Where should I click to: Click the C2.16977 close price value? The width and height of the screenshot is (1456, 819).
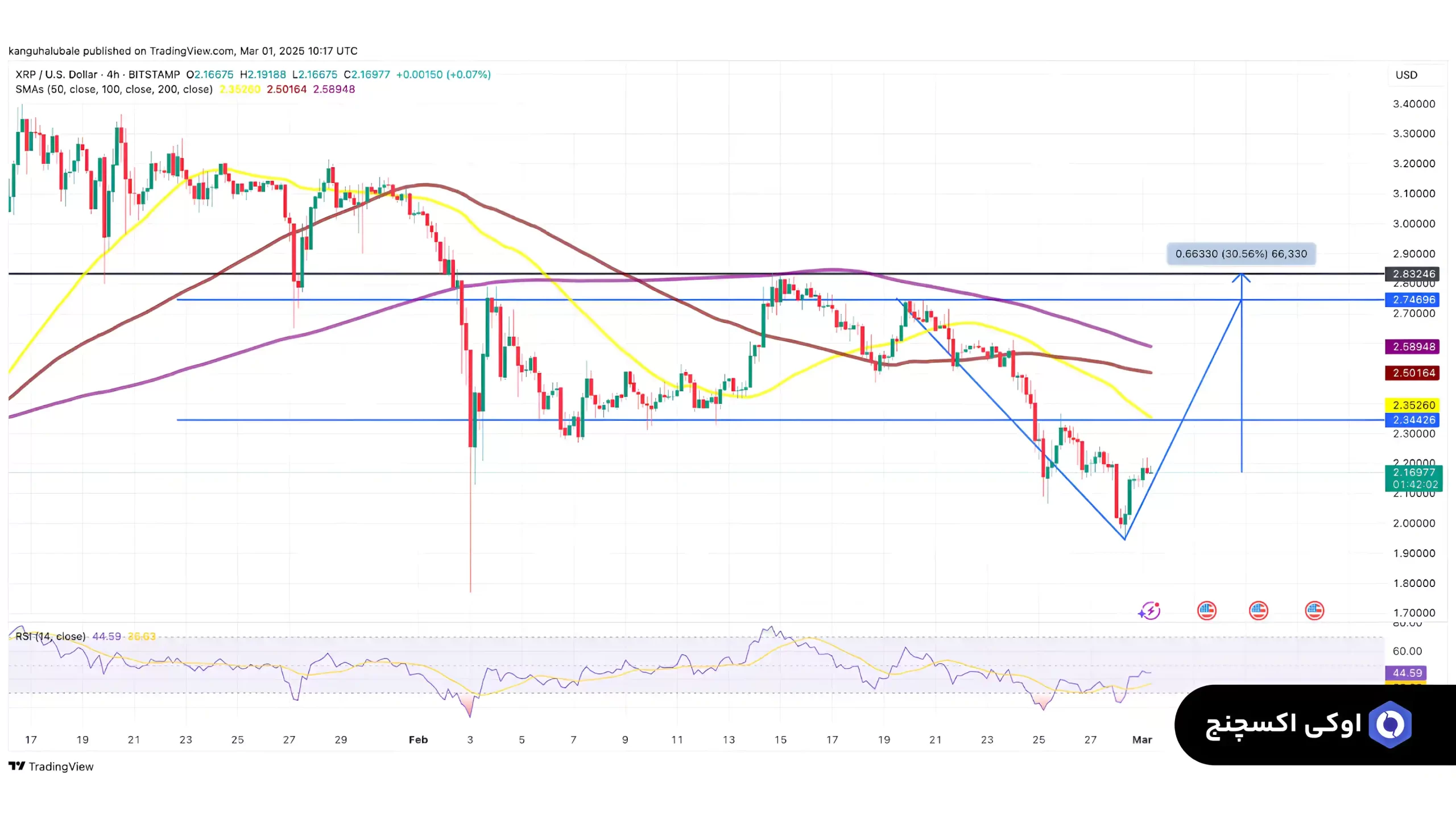click(x=367, y=75)
